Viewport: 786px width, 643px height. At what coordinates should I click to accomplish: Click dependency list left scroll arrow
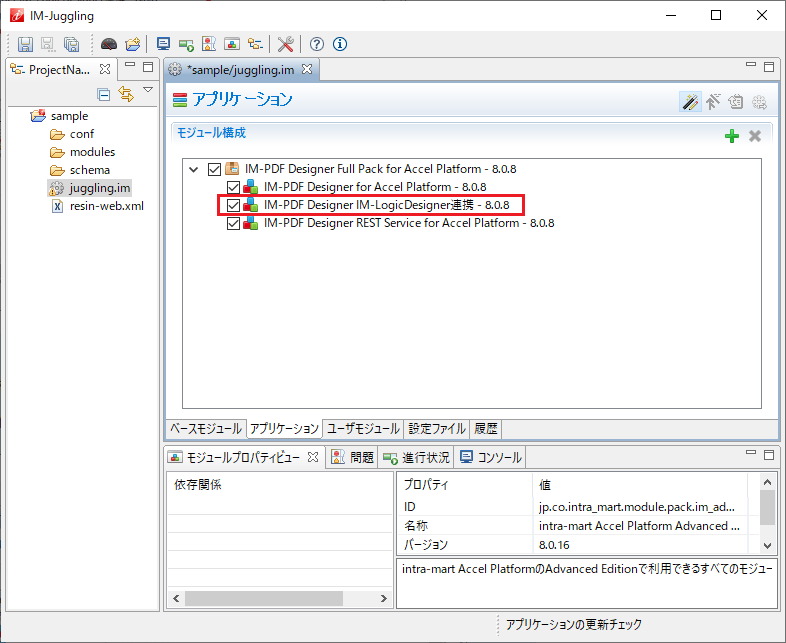point(176,598)
